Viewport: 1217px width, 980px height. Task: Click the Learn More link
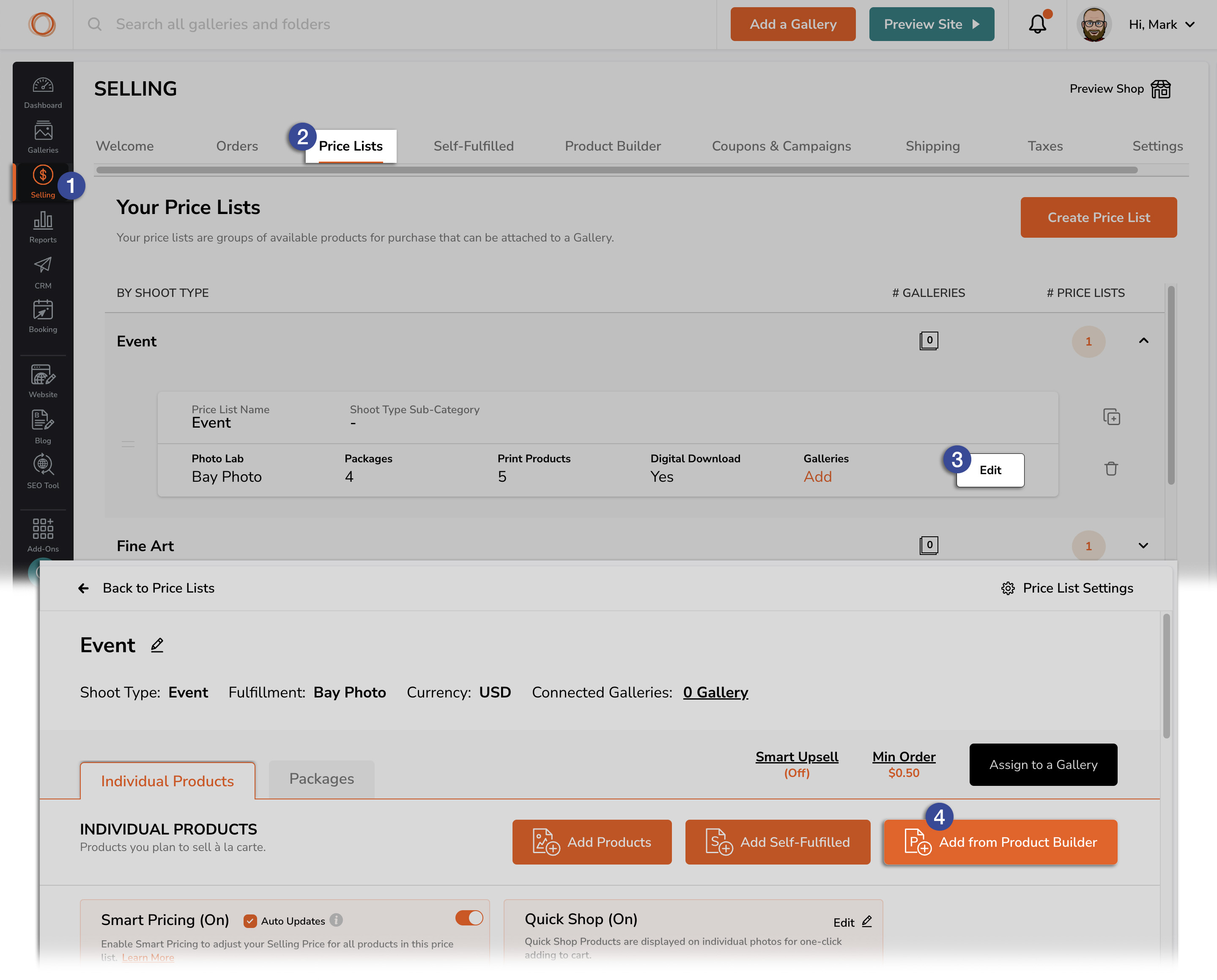click(148, 958)
